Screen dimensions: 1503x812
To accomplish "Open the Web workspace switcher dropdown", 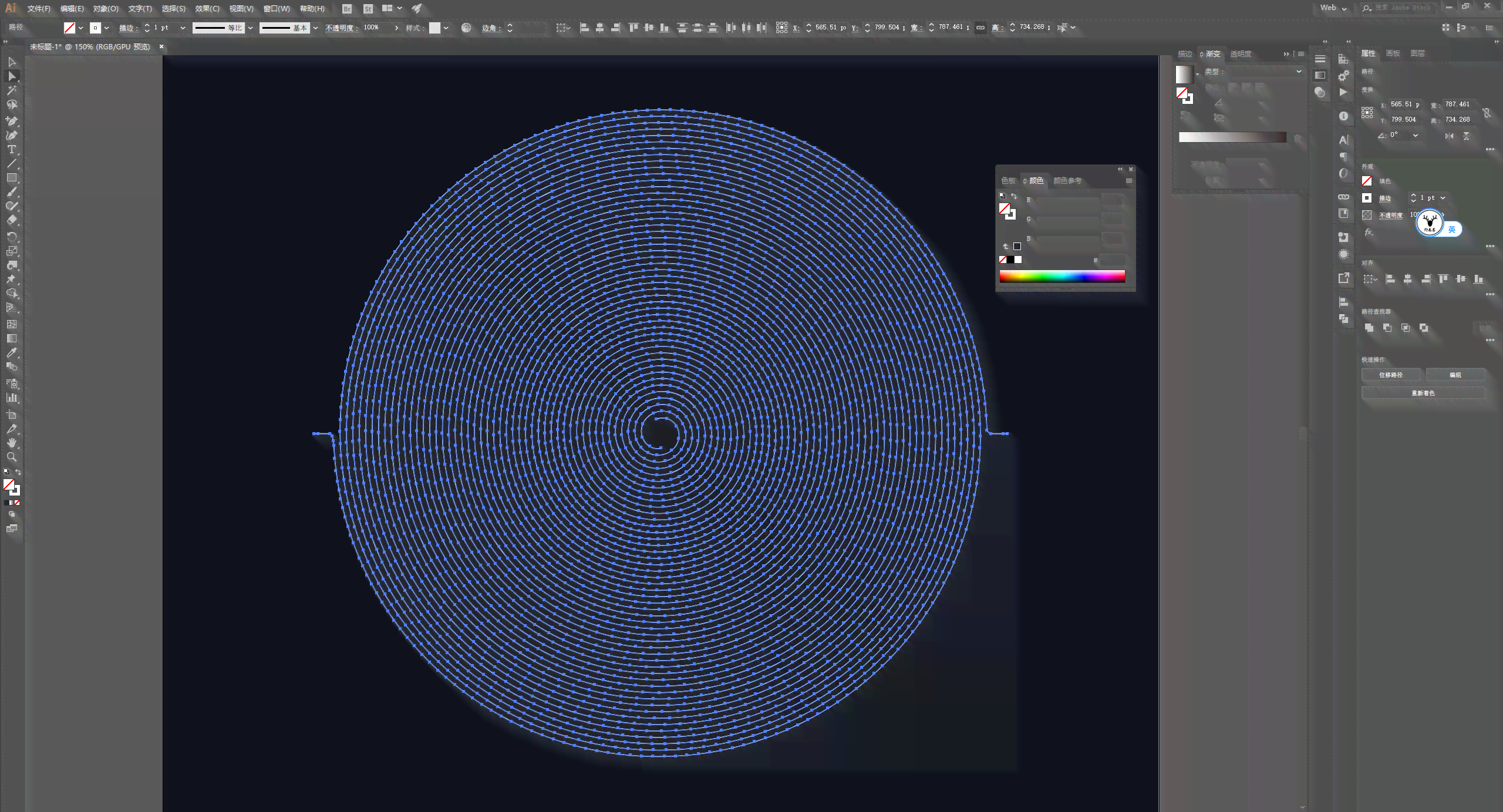I will [1334, 8].
